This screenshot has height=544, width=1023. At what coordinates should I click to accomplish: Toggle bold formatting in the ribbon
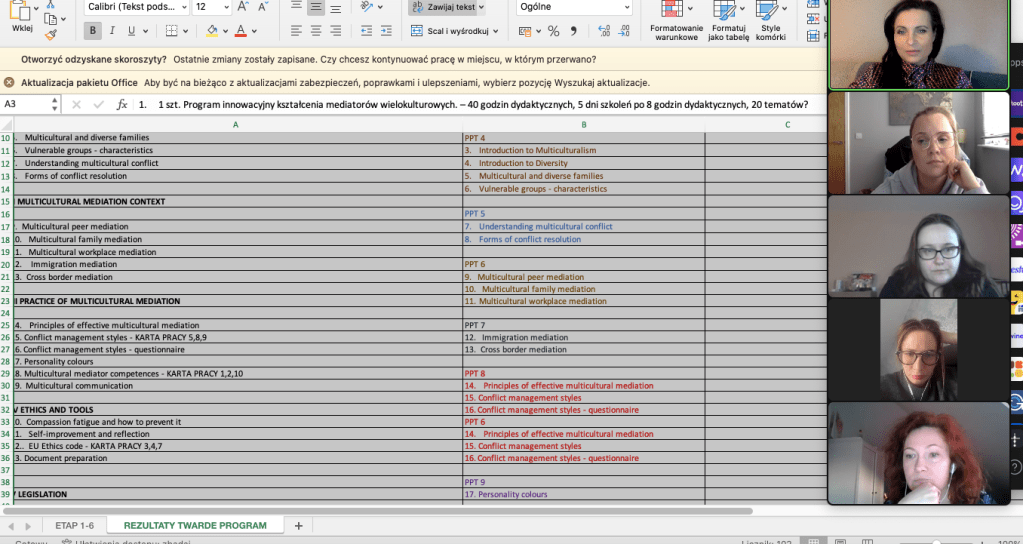click(93, 31)
